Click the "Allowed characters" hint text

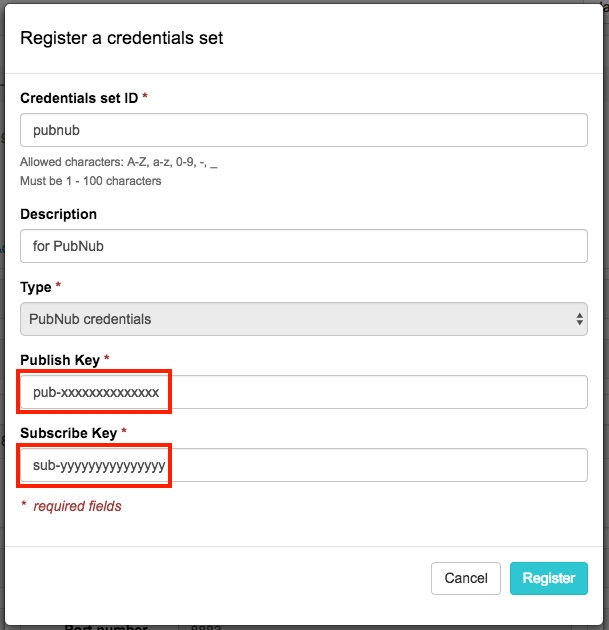point(118,162)
